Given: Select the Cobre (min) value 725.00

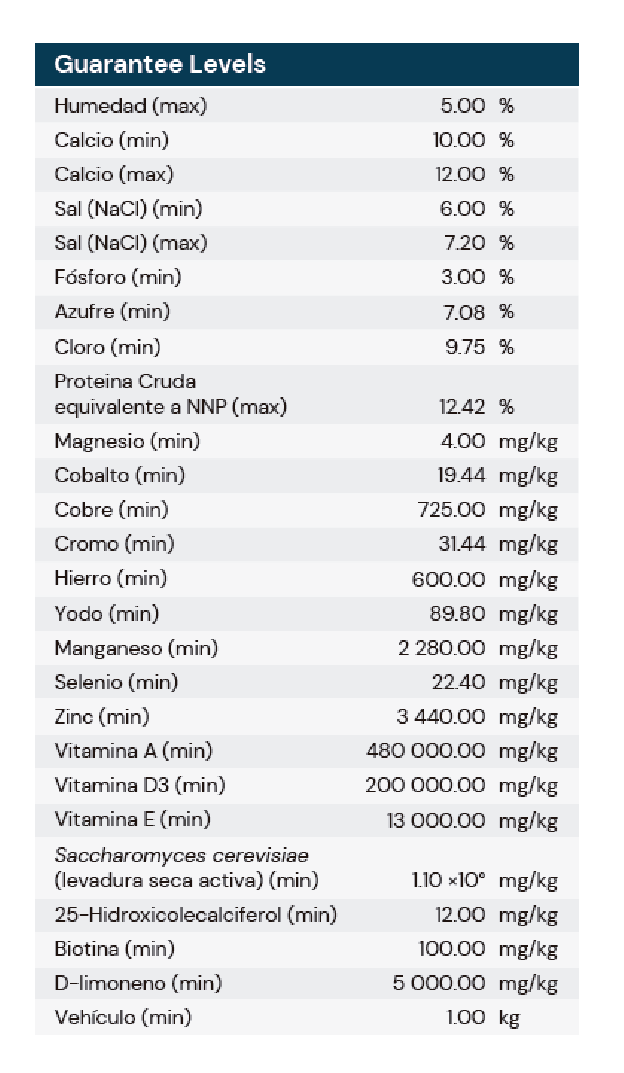Looking at the screenshot, I should [x=451, y=510].
